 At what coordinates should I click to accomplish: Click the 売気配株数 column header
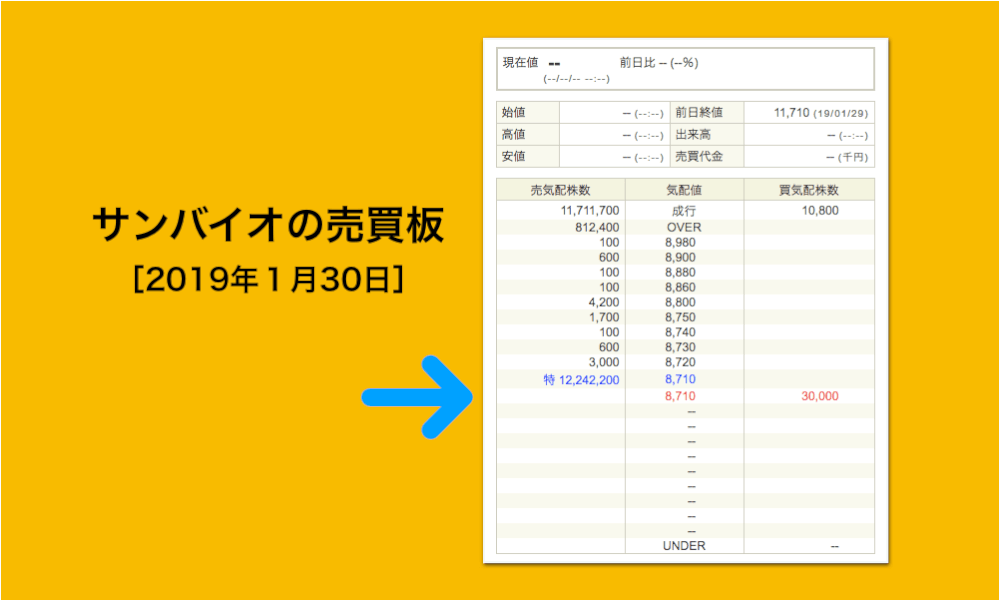point(561,190)
